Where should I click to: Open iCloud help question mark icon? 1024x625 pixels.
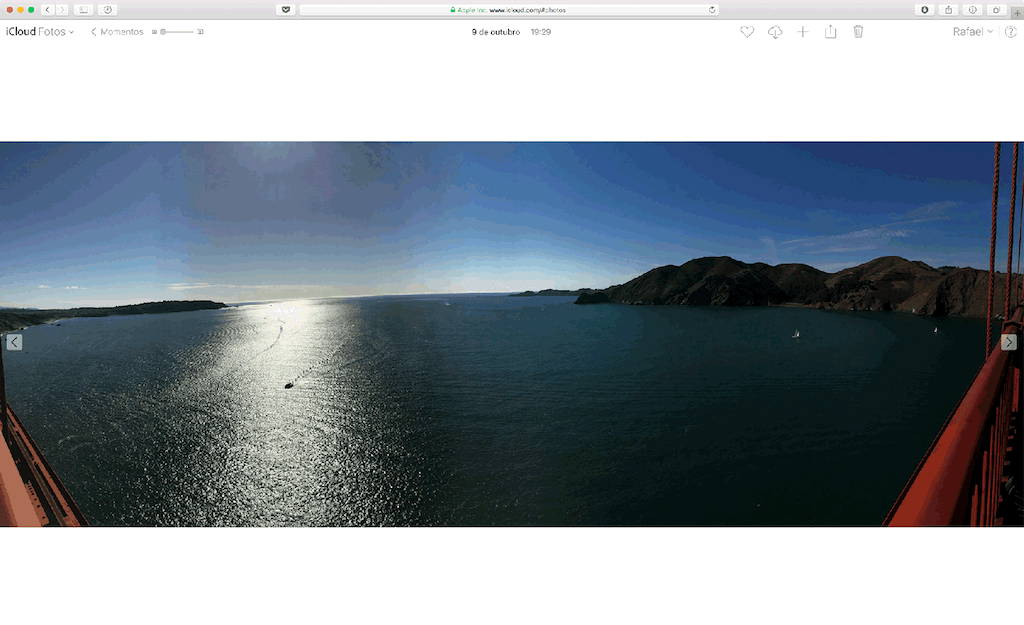(1010, 31)
